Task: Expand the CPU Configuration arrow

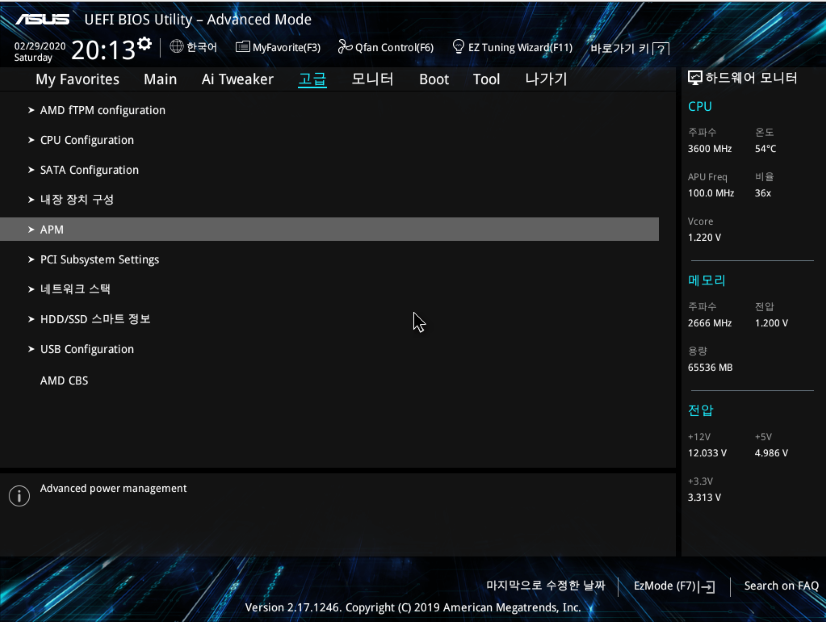Action: [x=31, y=140]
